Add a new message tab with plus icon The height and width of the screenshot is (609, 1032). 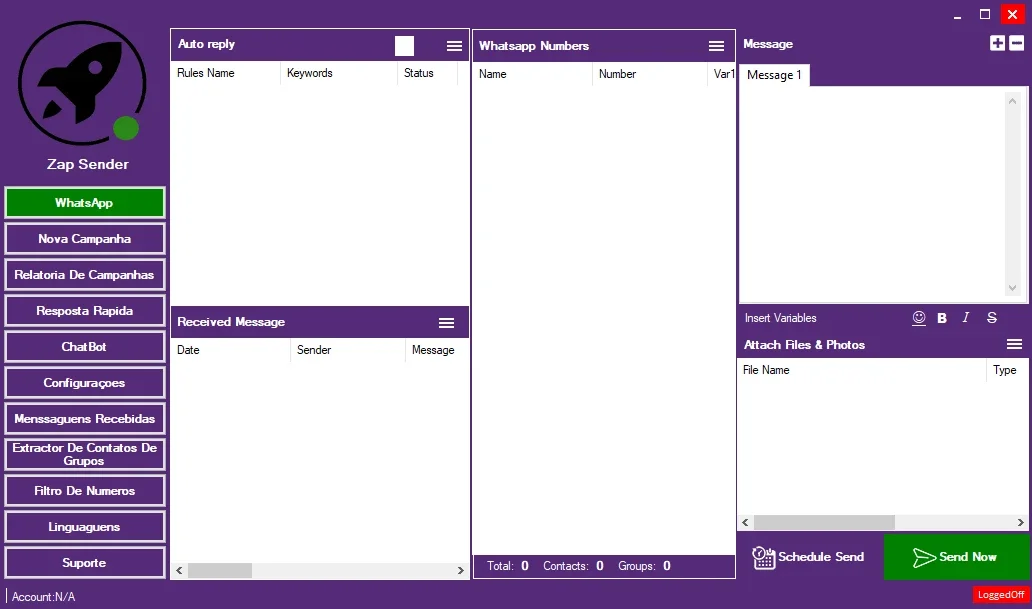[x=997, y=43]
